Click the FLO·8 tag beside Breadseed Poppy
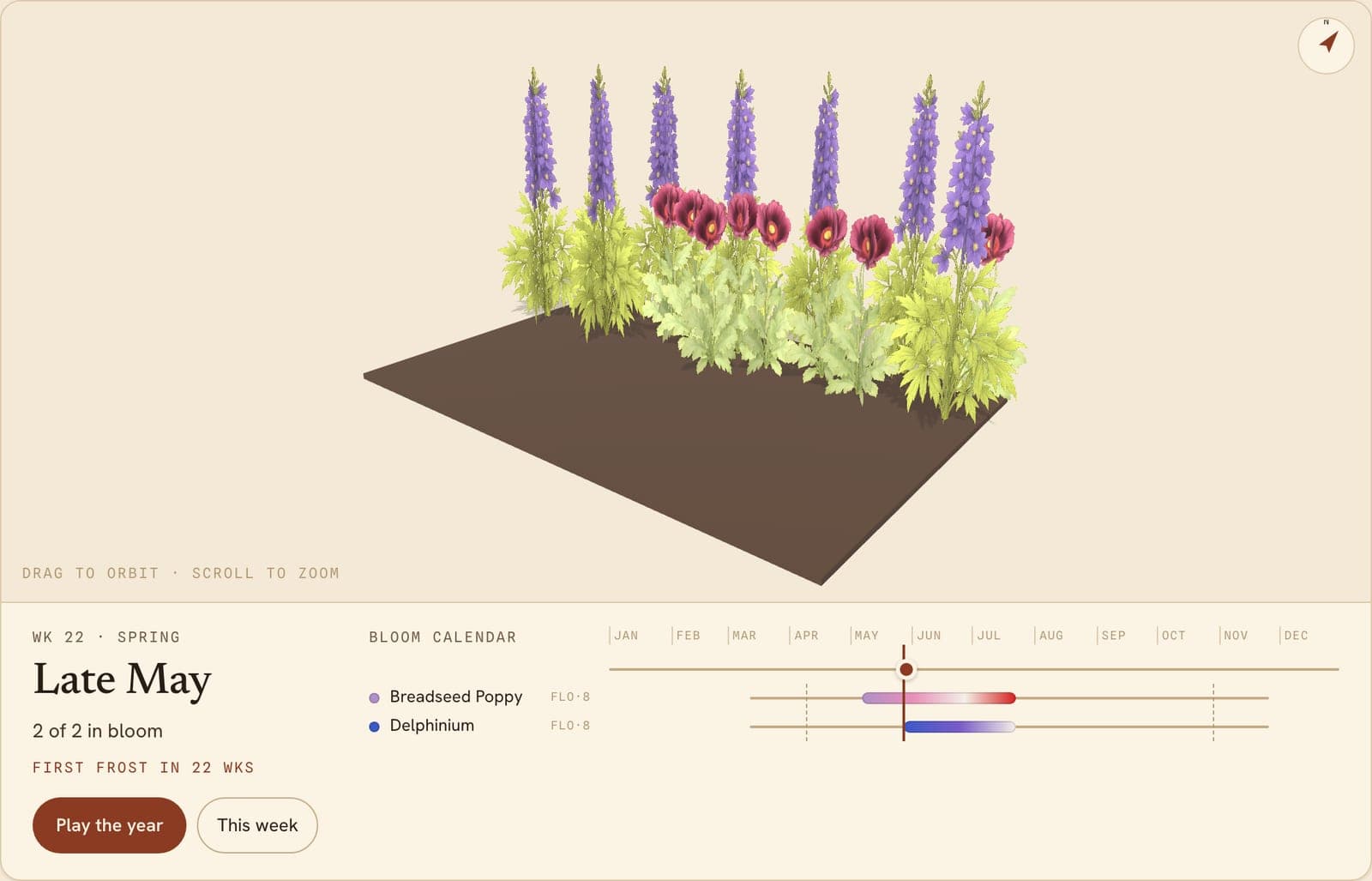1372x881 pixels. [x=570, y=697]
